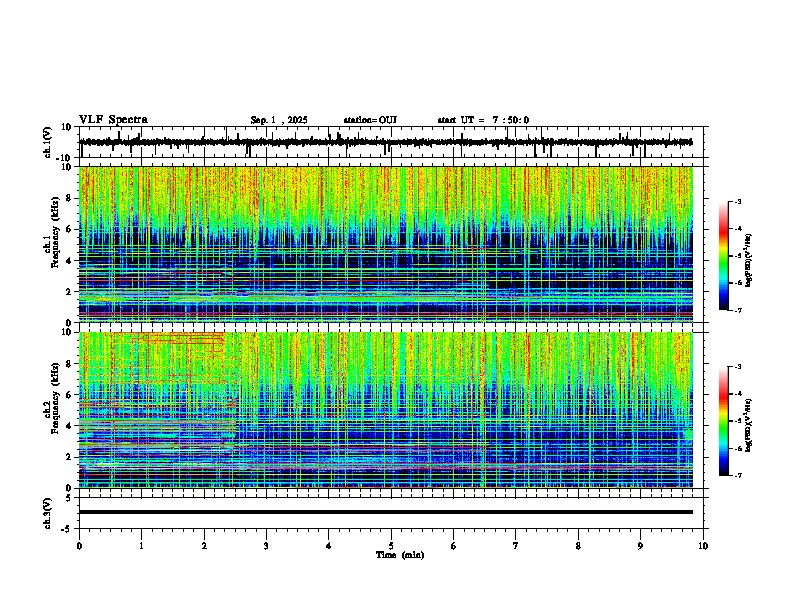Click the '1' tick on the Time axis
The height and width of the screenshot is (612, 792).
click(x=141, y=546)
